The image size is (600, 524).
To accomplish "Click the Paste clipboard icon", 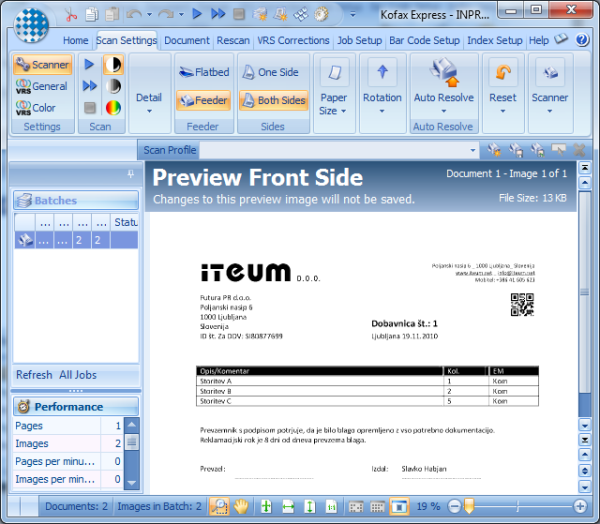I will coord(112,15).
